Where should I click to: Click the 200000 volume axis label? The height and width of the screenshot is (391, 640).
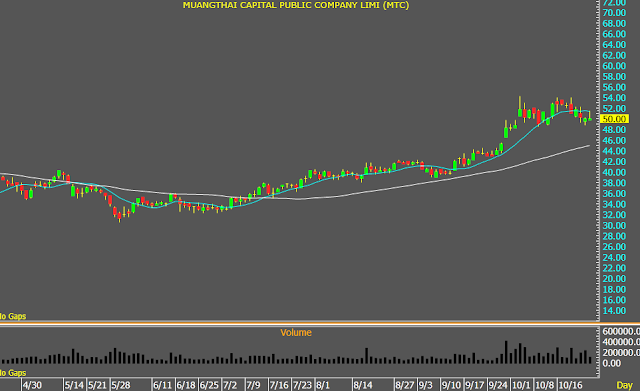[x=621, y=352]
